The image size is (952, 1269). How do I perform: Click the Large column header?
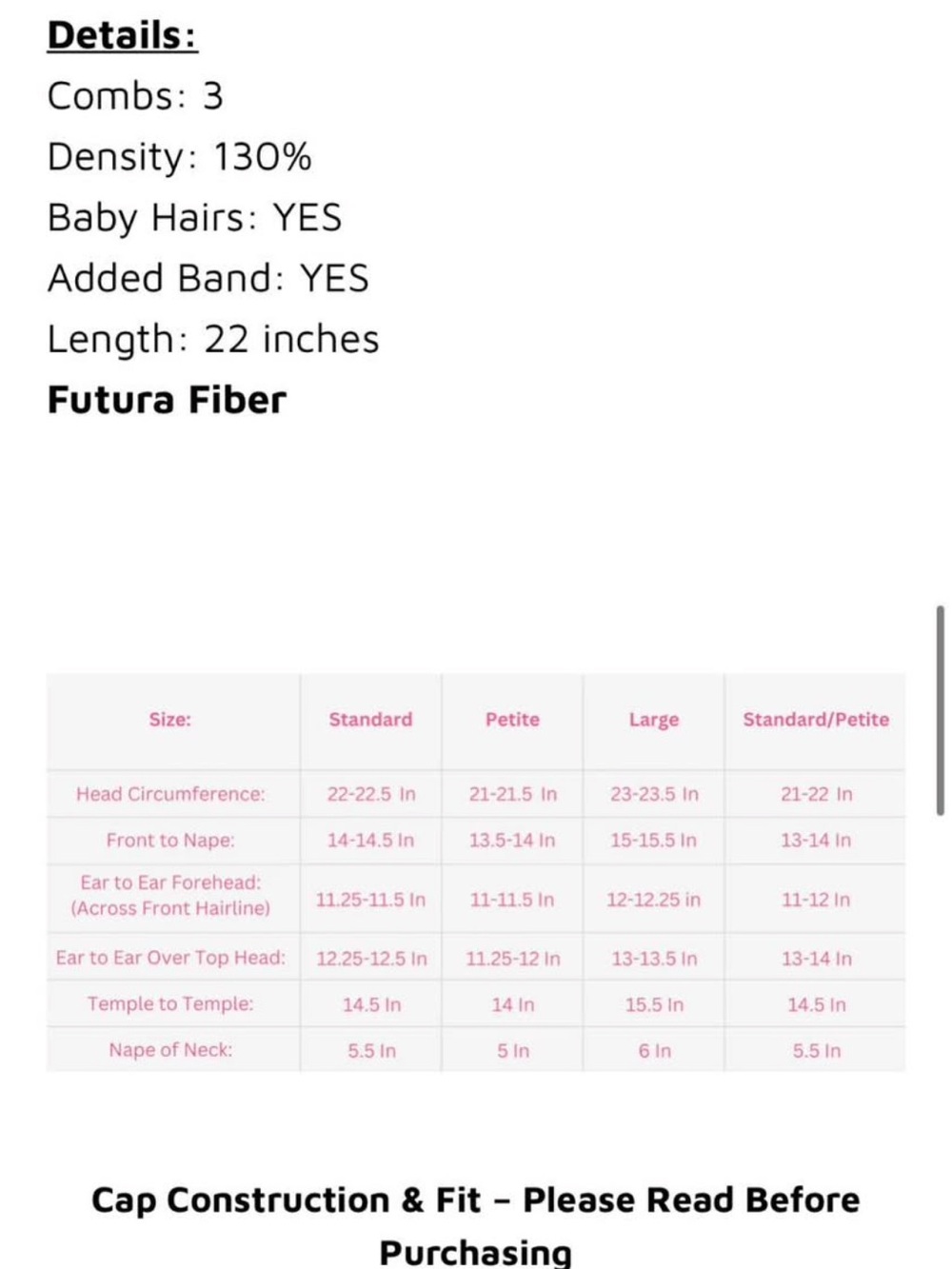click(654, 721)
